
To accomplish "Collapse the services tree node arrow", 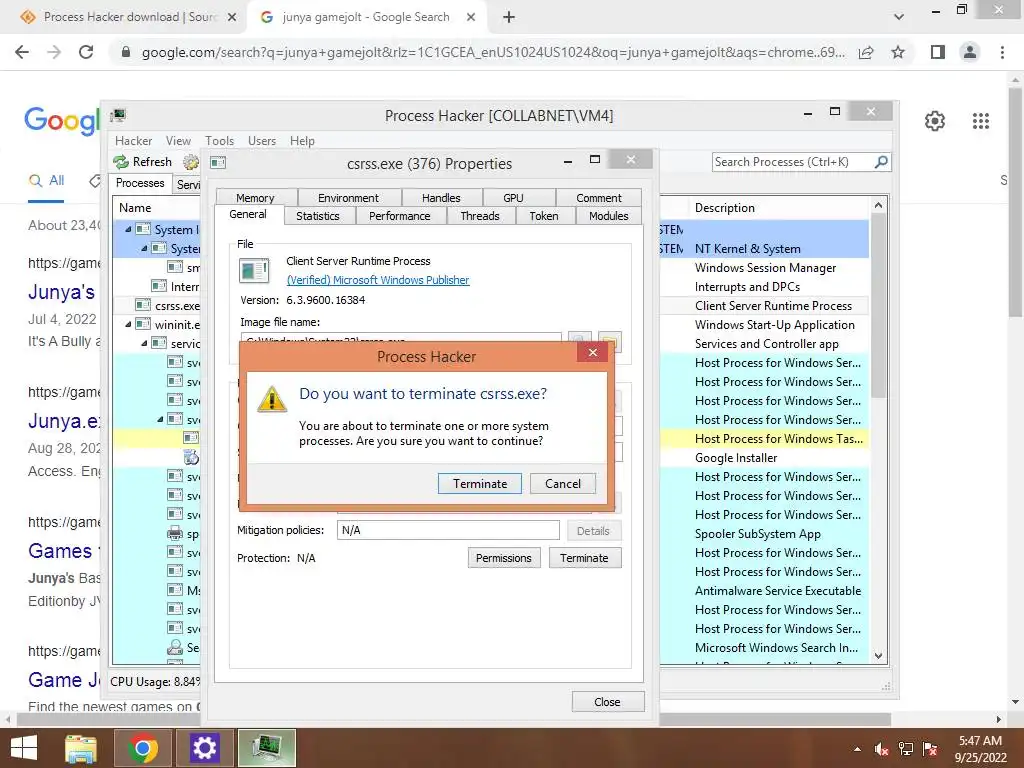I will coord(144,344).
